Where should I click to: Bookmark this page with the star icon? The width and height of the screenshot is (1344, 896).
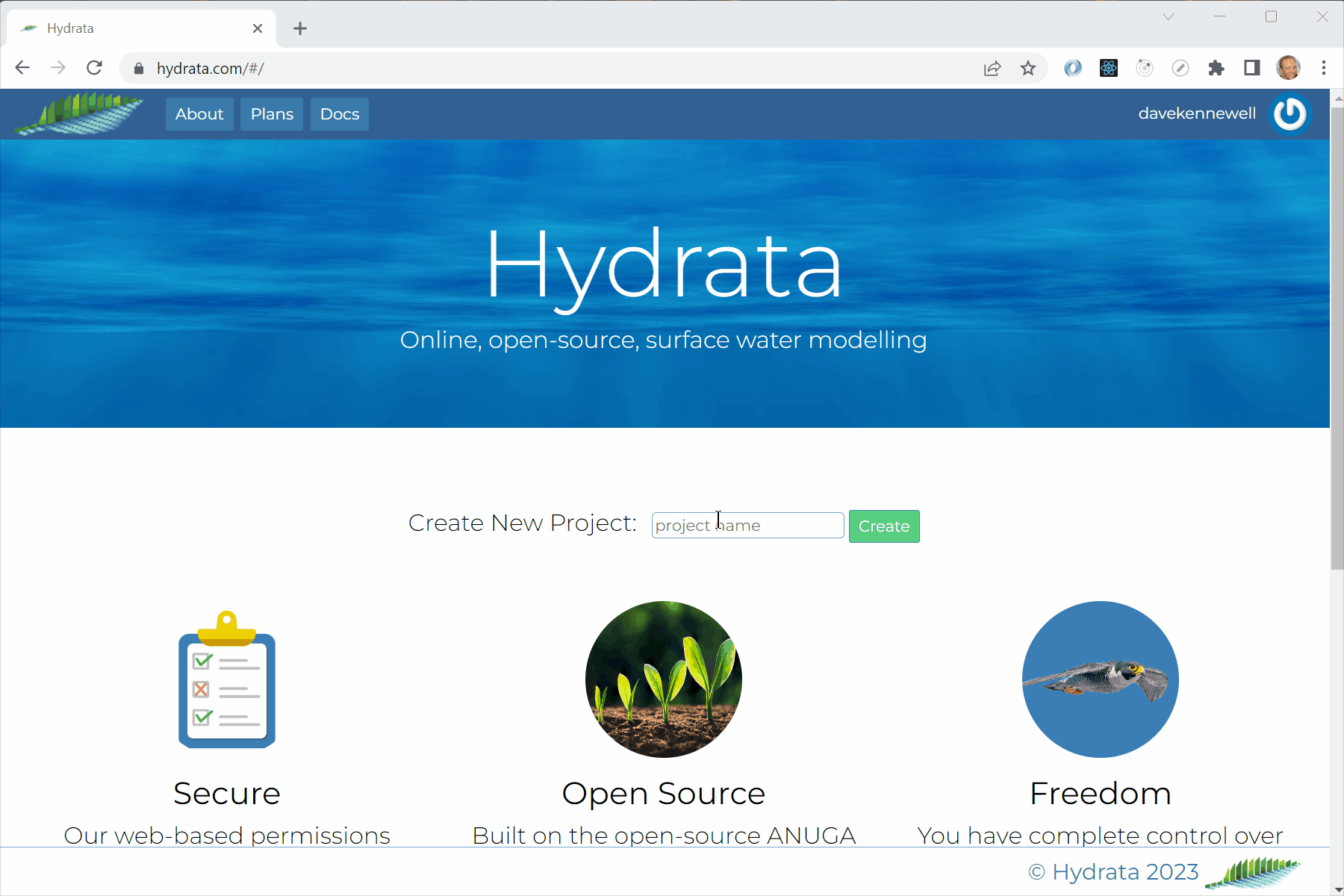[1028, 69]
